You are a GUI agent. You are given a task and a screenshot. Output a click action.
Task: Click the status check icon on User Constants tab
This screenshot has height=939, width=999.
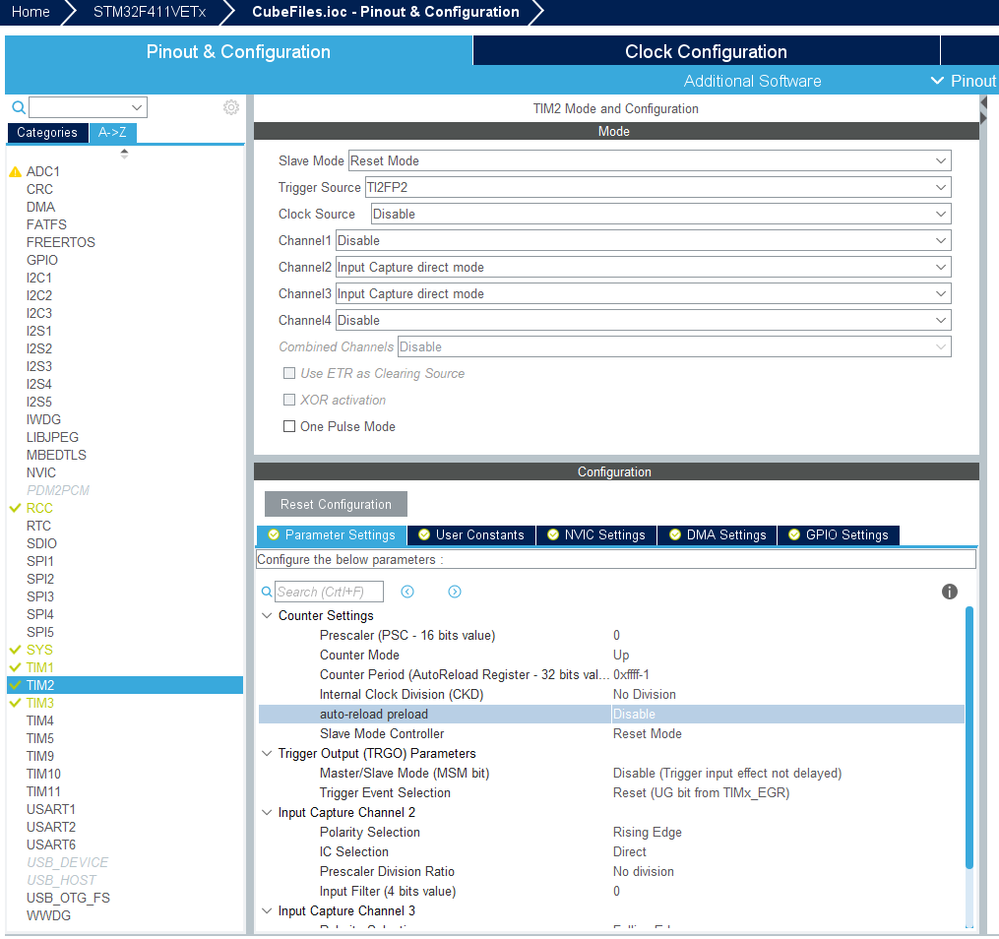point(424,534)
